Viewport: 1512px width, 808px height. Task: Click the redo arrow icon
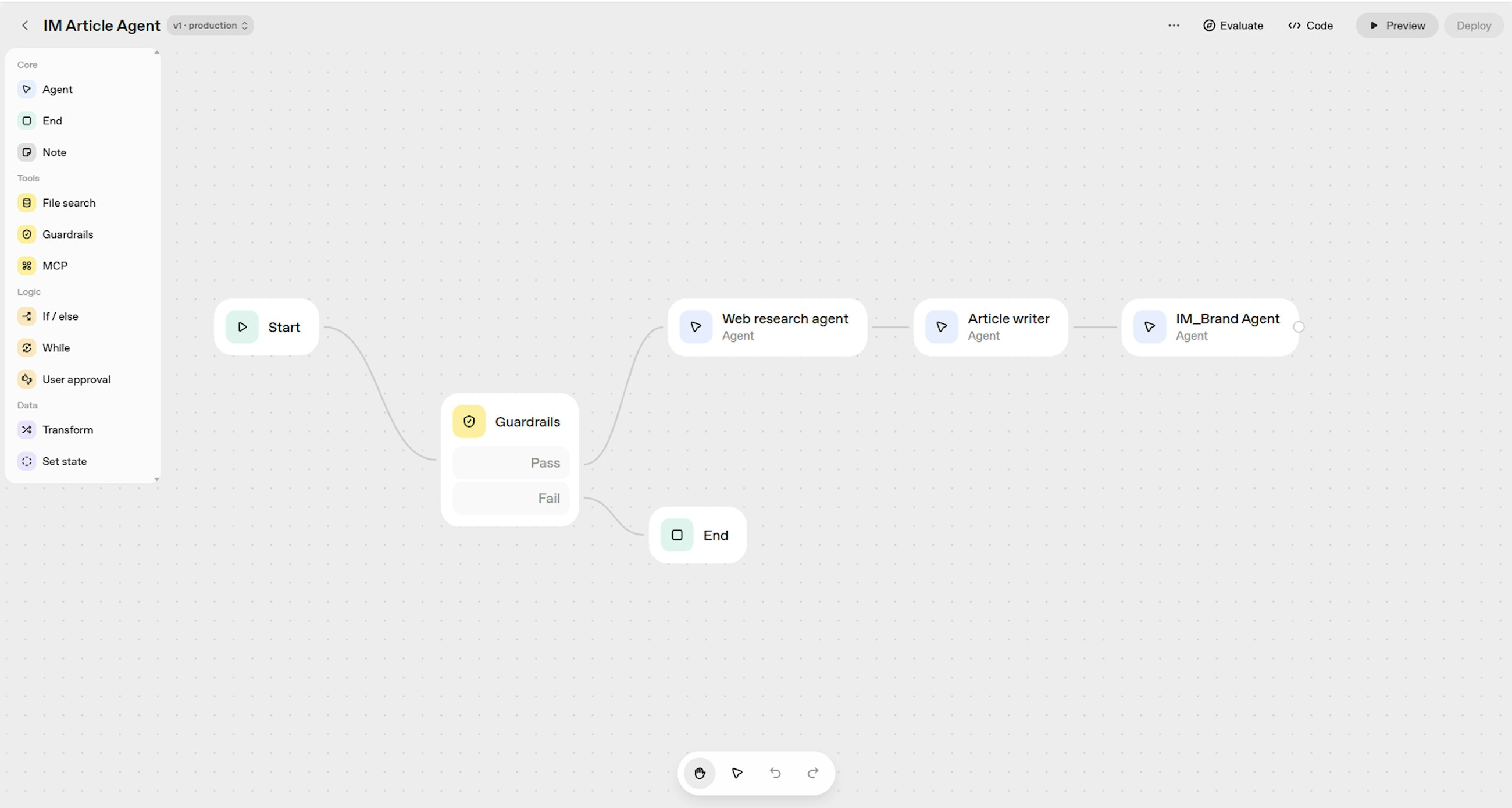pos(813,773)
